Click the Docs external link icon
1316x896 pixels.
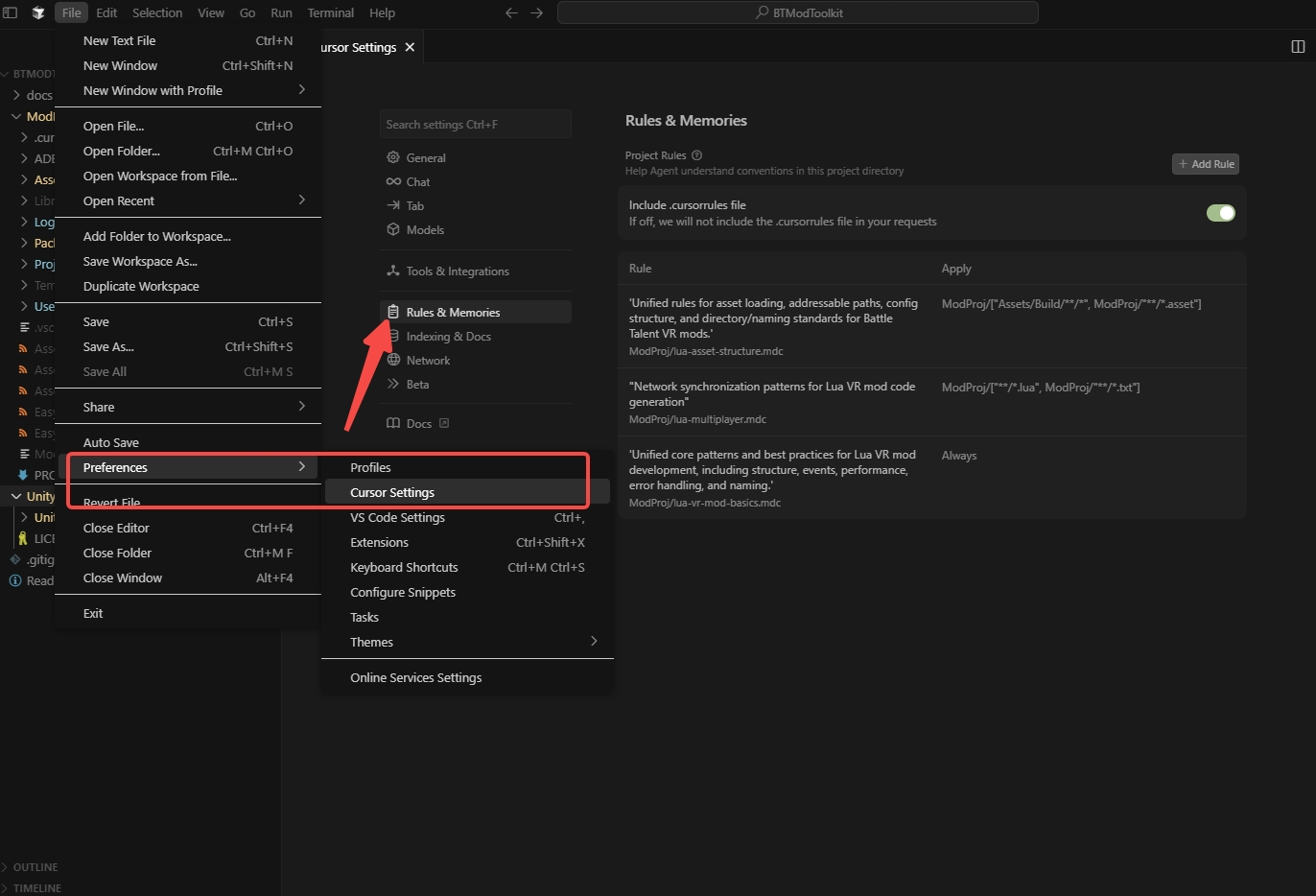444,423
